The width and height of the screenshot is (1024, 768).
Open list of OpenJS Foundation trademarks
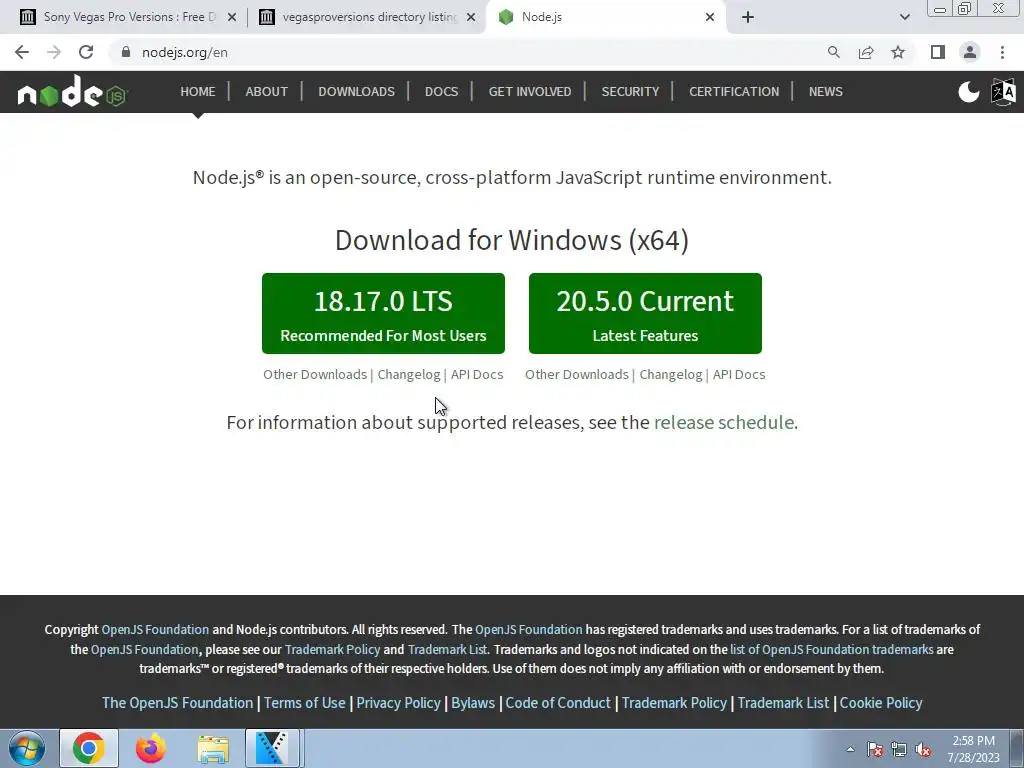832,649
